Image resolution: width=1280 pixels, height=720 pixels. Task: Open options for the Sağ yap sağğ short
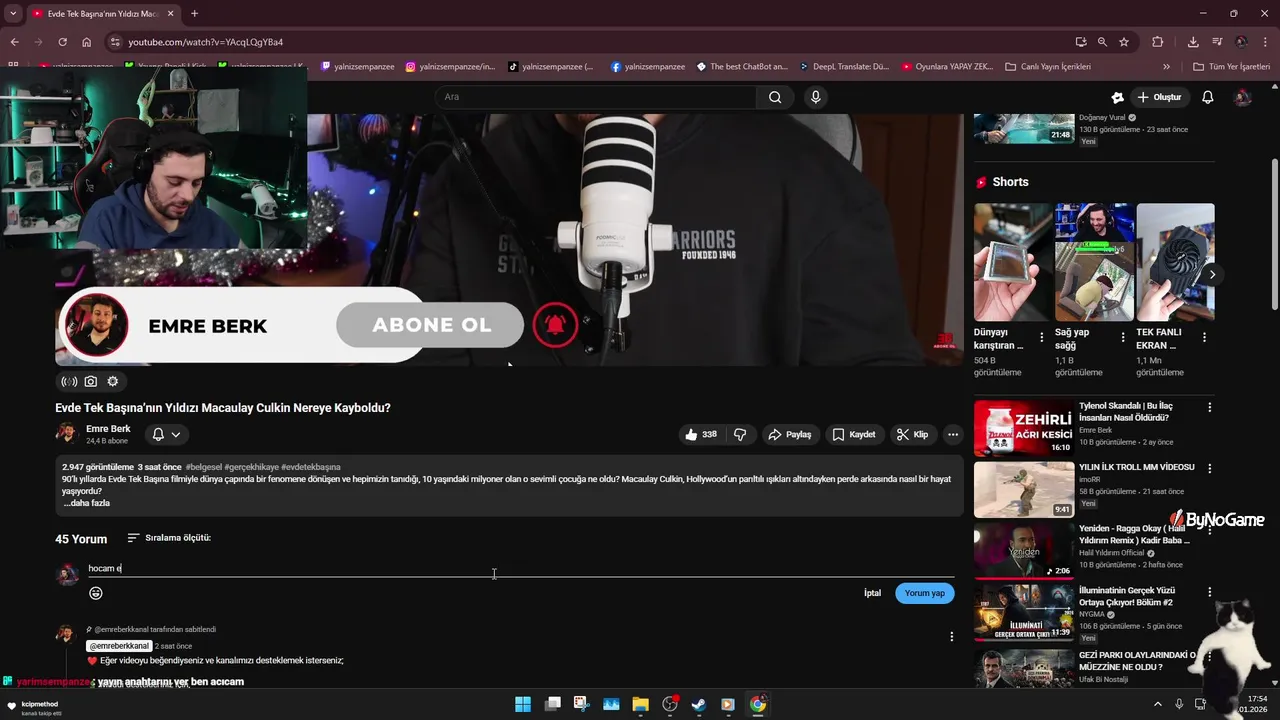(x=1122, y=338)
